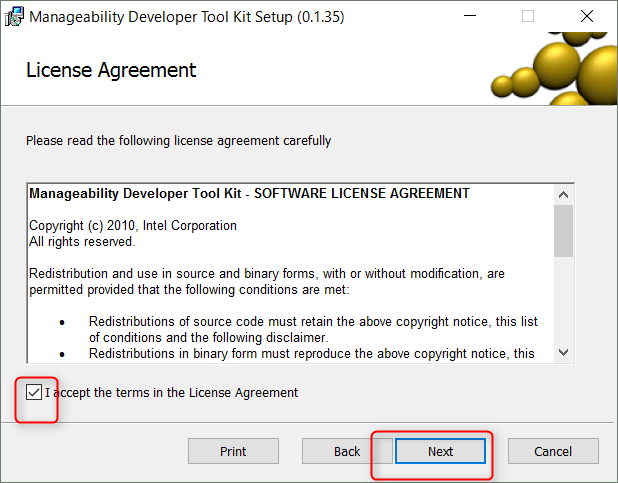
Task: Click the "Please read the following" instruction text
Action: (178, 141)
